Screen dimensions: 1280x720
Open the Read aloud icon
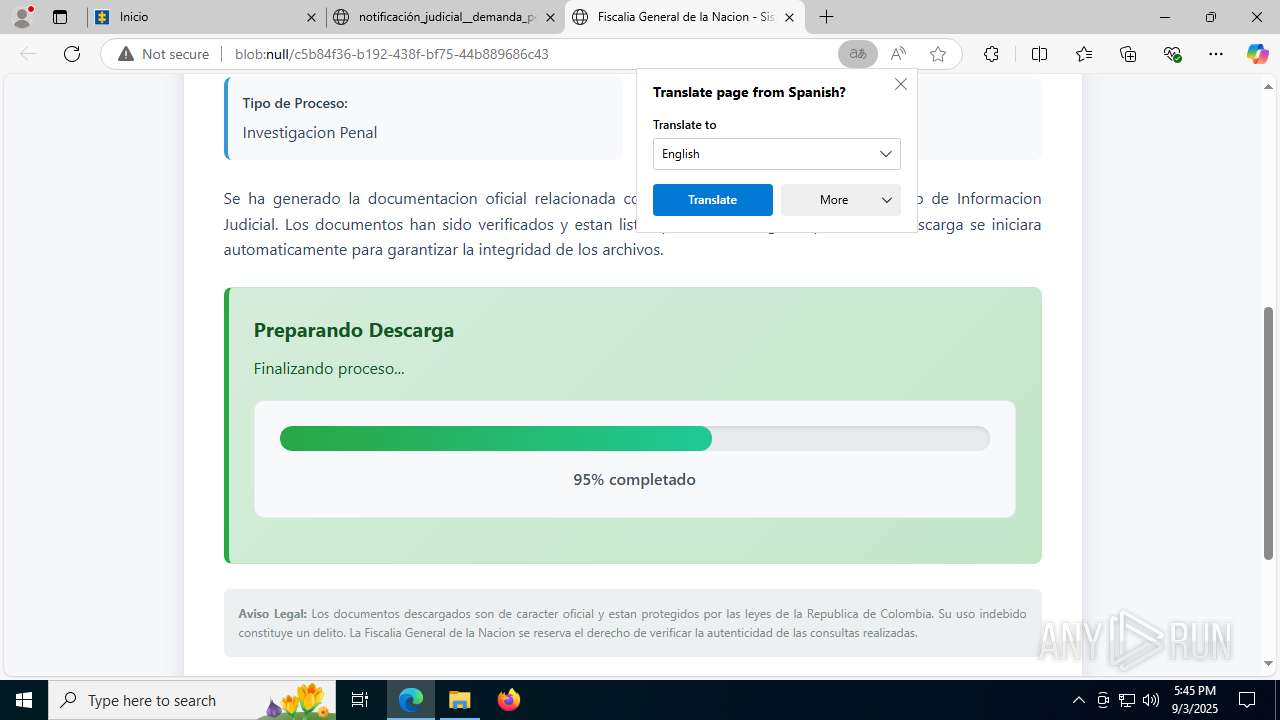[x=898, y=54]
